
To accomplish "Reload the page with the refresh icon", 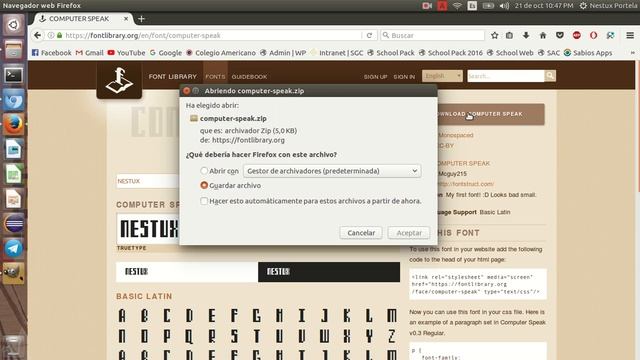I will click(369, 36).
